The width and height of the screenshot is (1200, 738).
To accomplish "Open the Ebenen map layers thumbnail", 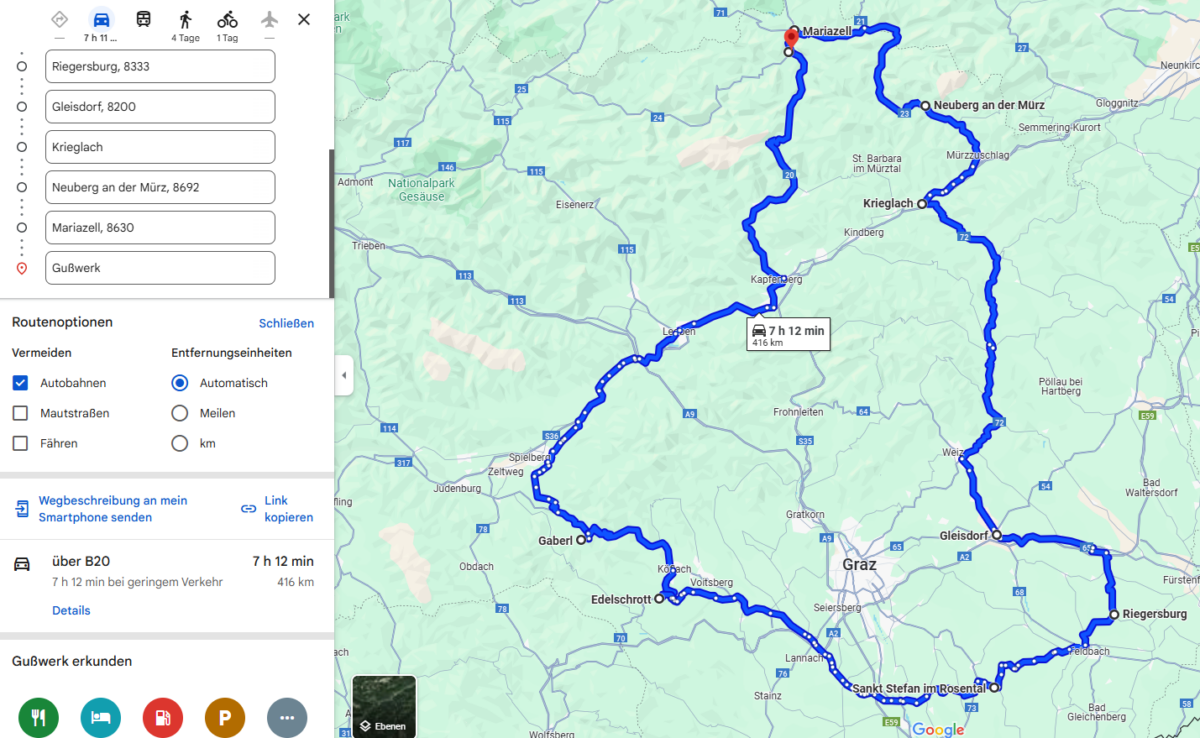I will 384,706.
